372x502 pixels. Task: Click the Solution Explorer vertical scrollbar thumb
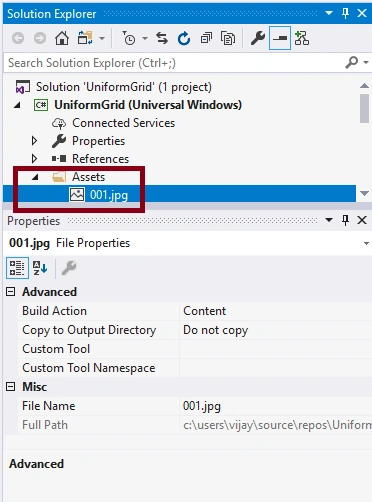(x=364, y=108)
